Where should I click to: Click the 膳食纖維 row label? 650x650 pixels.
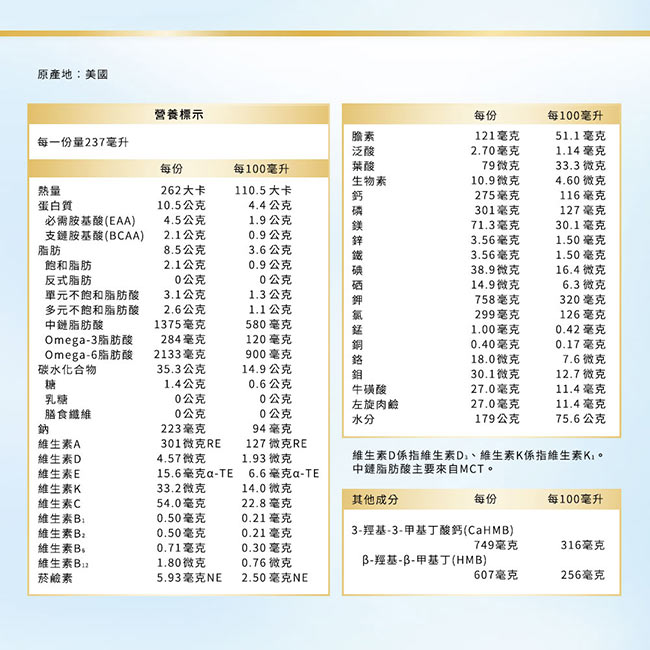pyautogui.click(x=68, y=414)
